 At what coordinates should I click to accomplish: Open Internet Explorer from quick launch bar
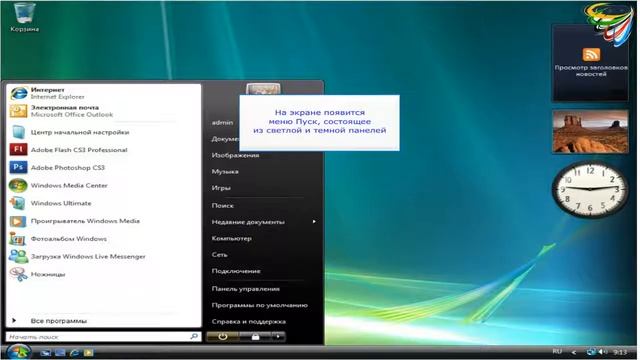click(x=74, y=353)
